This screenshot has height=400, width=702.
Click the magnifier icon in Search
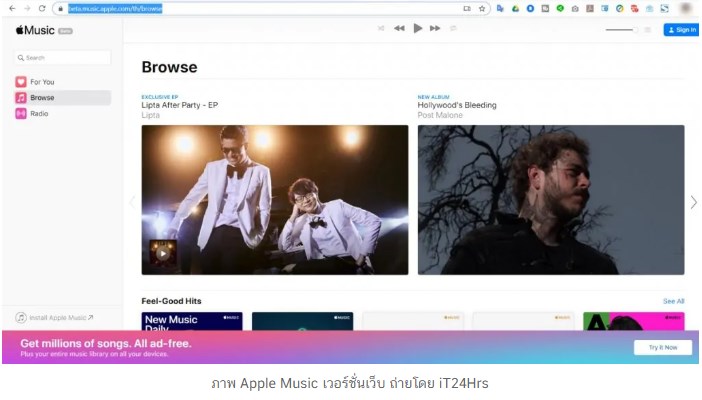click(x=21, y=58)
